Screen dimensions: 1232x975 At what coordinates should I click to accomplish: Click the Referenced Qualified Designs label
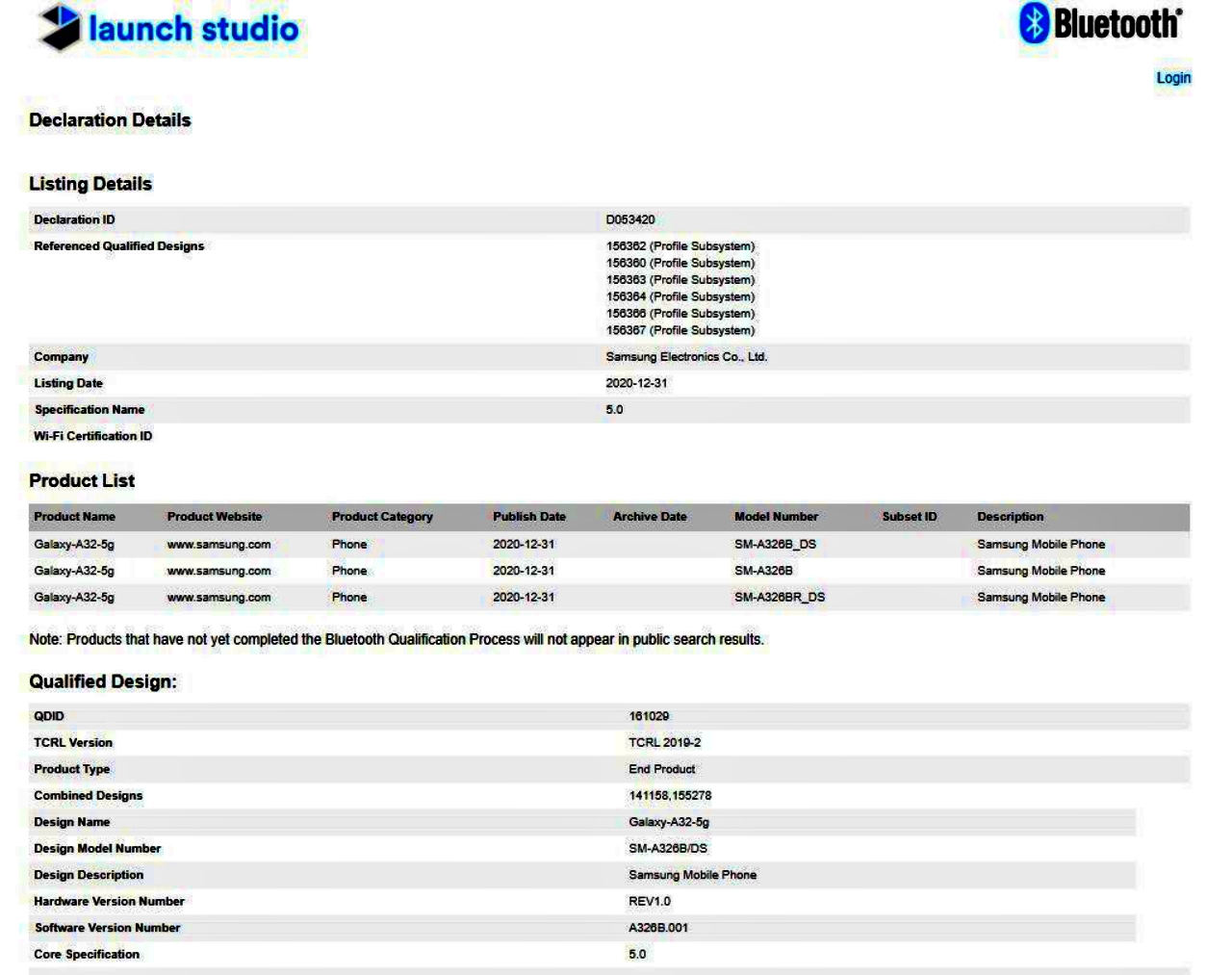point(118,246)
